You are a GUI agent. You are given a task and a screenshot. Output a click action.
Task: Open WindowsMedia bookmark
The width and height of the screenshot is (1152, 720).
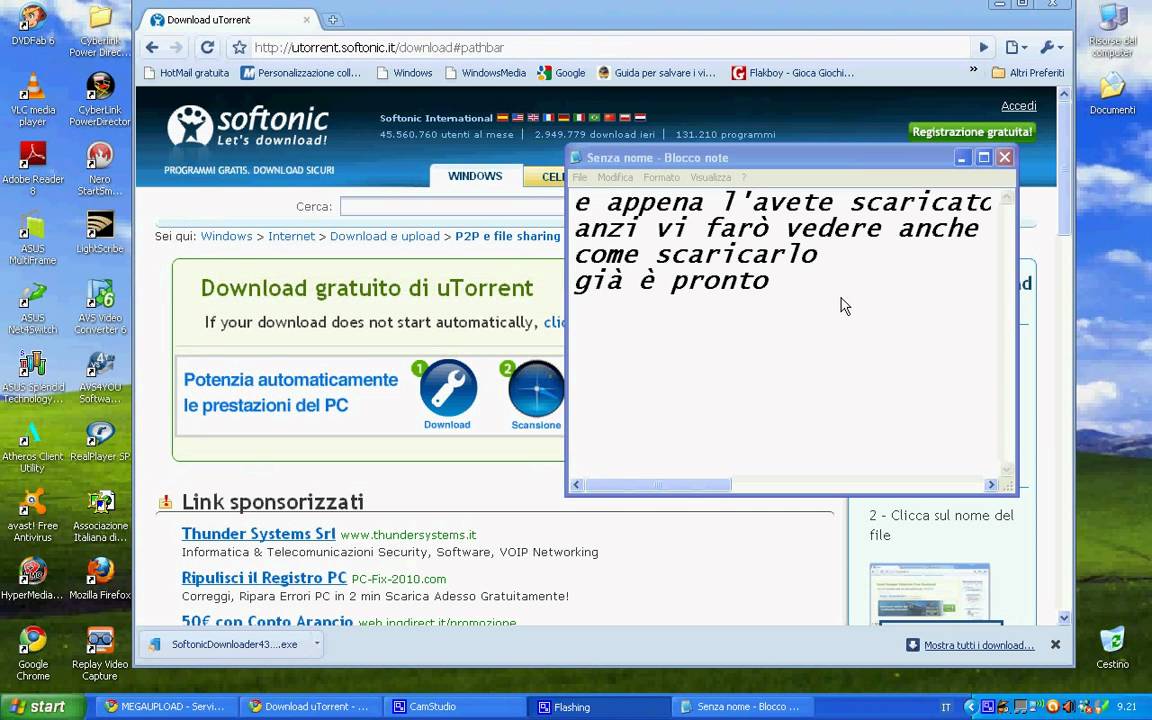click(x=486, y=73)
